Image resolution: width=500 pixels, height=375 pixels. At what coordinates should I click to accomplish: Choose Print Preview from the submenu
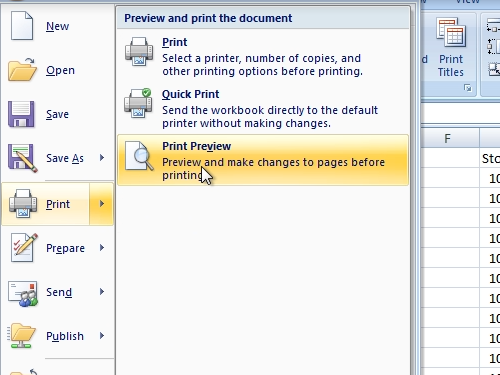pos(263,160)
